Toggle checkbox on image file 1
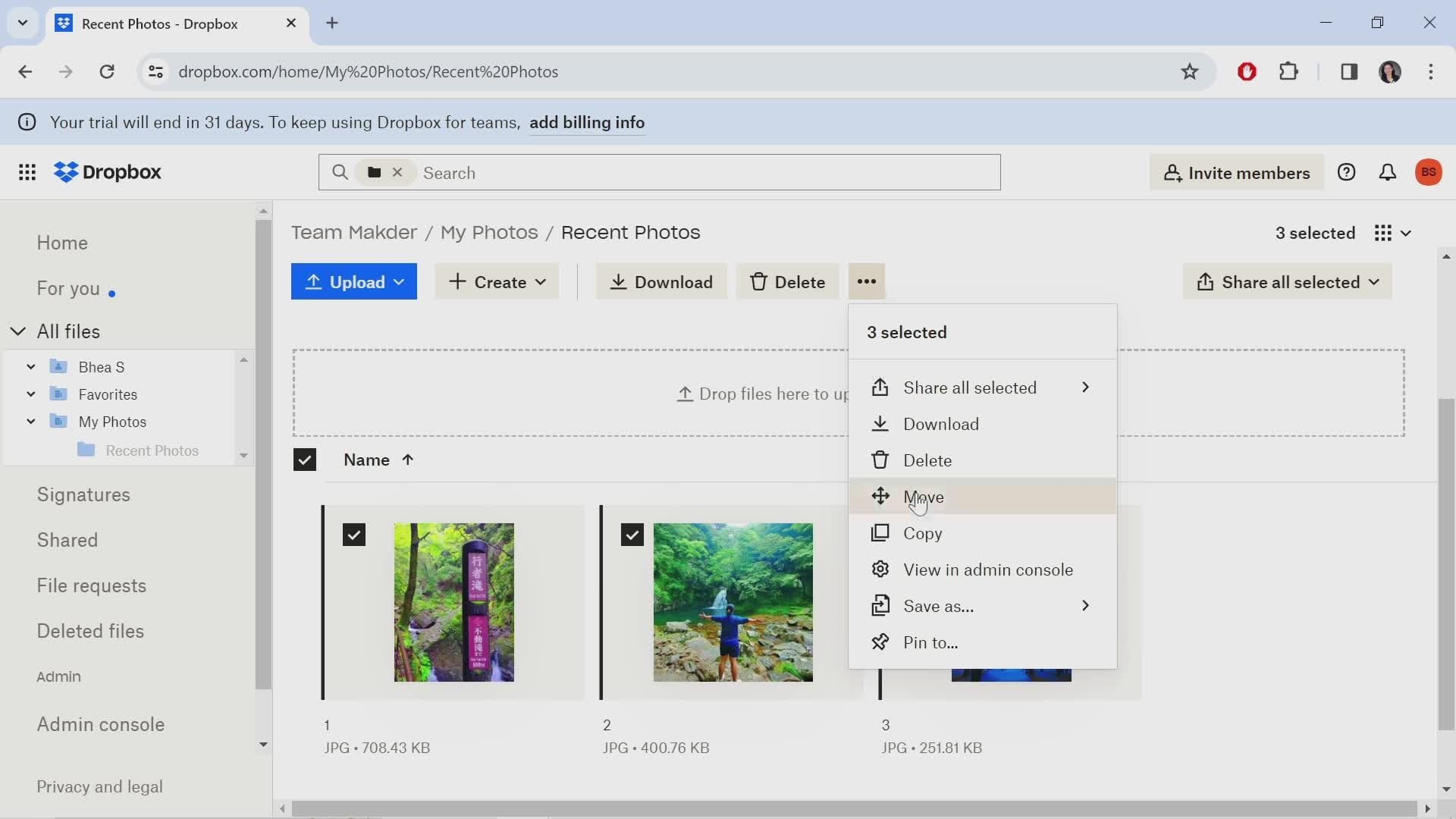The width and height of the screenshot is (1456, 819). pyautogui.click(x=353, y=533)
